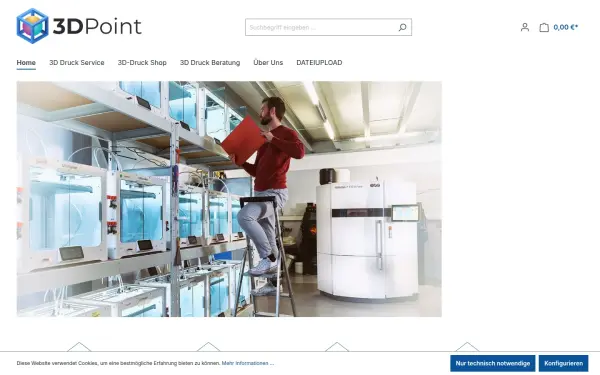Screen dimensions: 600x375
Task: Open the shopping cart icon
Action: pyautogui.click(x=544, y=27)
